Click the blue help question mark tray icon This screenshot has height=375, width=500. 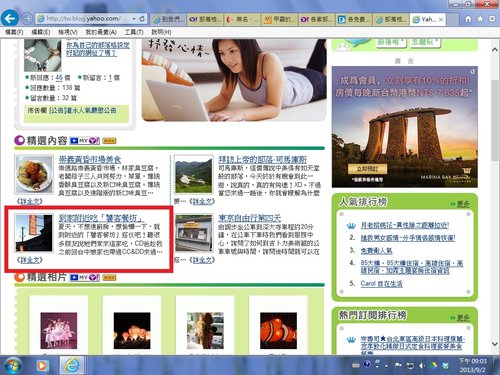point(367,364)
